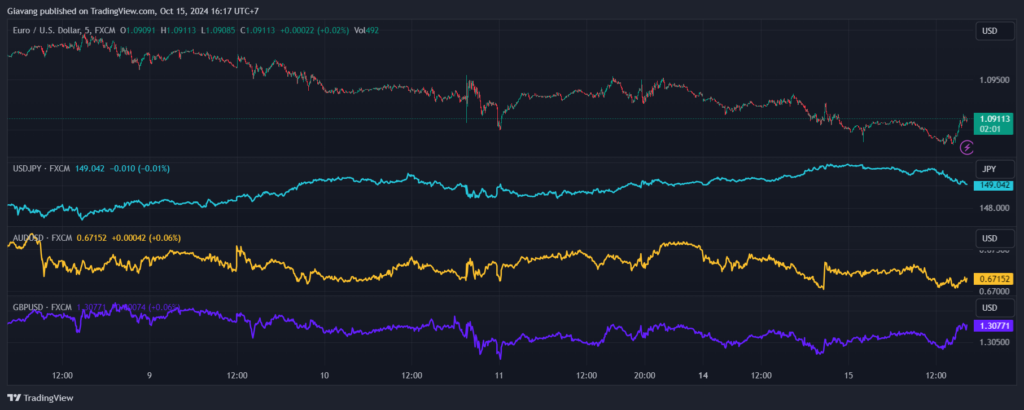Click the 20:00 label on the time axis
This screenshot has height=410, width=1024.
[x=644, y=376]
